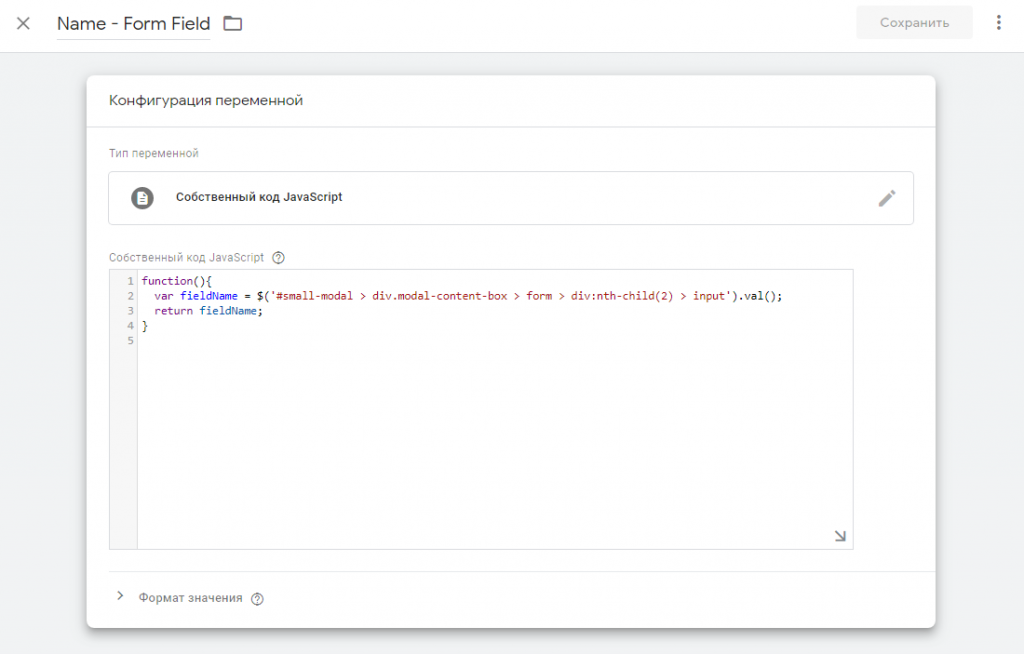
Task: Expand the Формат значения section chevron
Action: coord(120,597)
